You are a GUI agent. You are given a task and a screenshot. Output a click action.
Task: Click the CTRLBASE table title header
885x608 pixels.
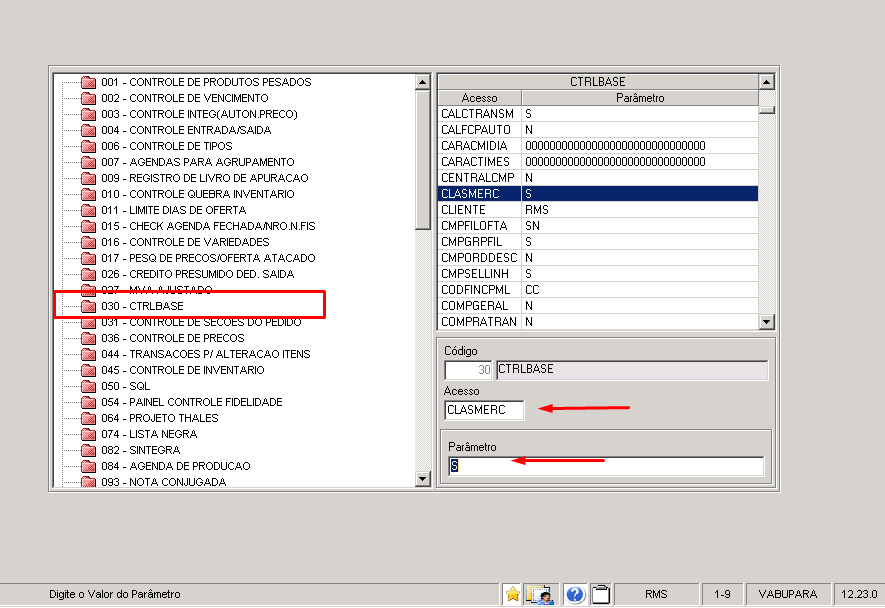point(598,82)
